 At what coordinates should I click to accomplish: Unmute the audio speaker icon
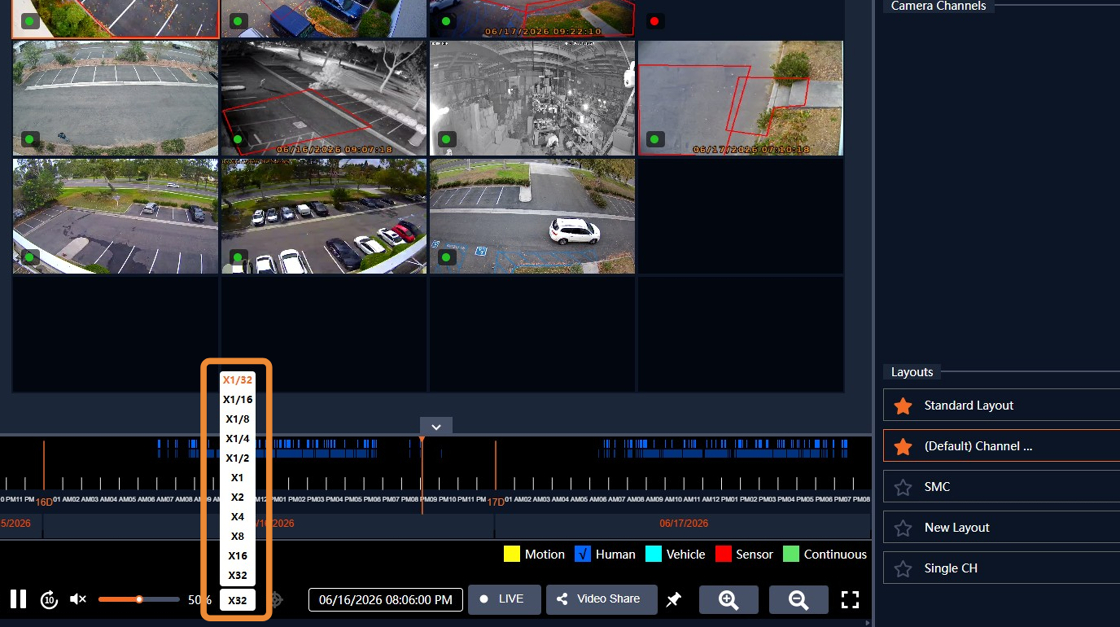point(78,599)
